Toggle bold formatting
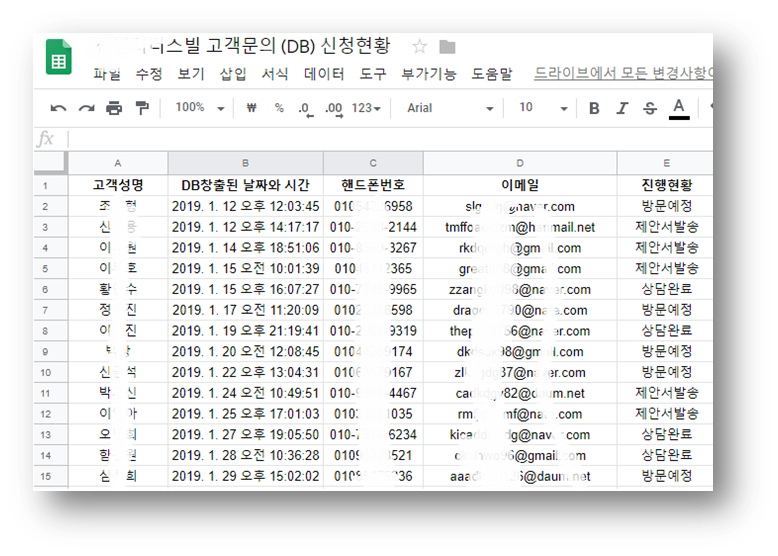 click(594, 108)
